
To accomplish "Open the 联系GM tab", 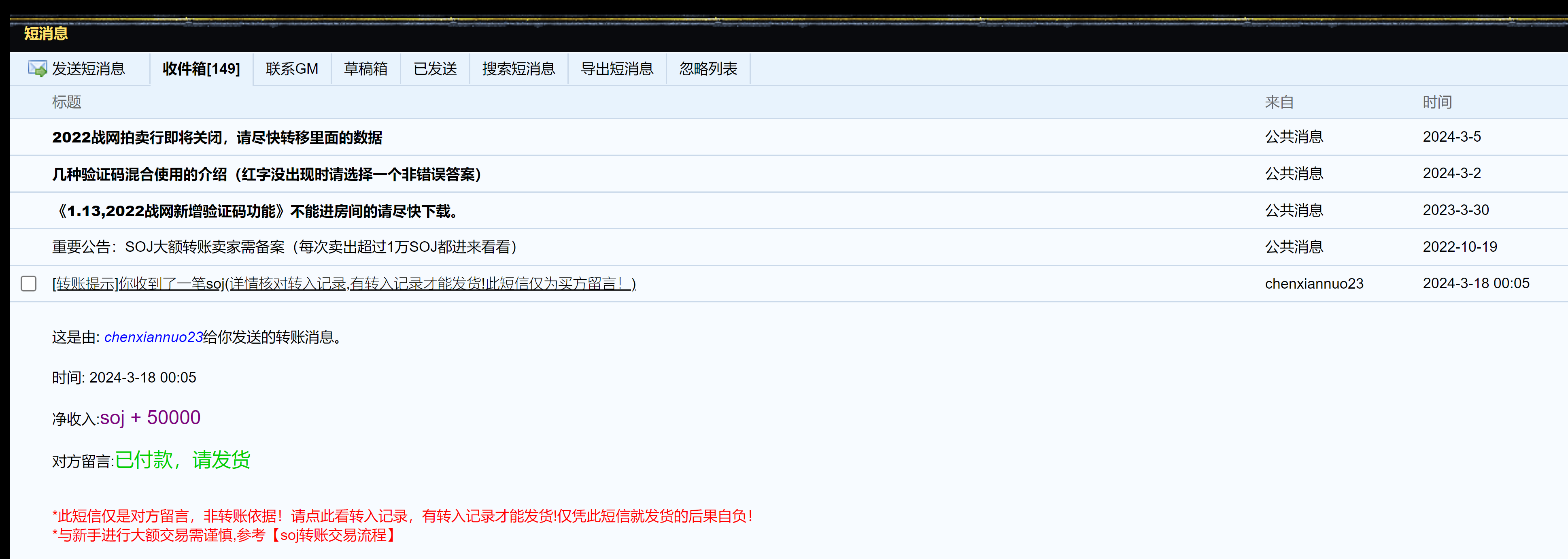I will pyautogui.click(x=291, y=69).
